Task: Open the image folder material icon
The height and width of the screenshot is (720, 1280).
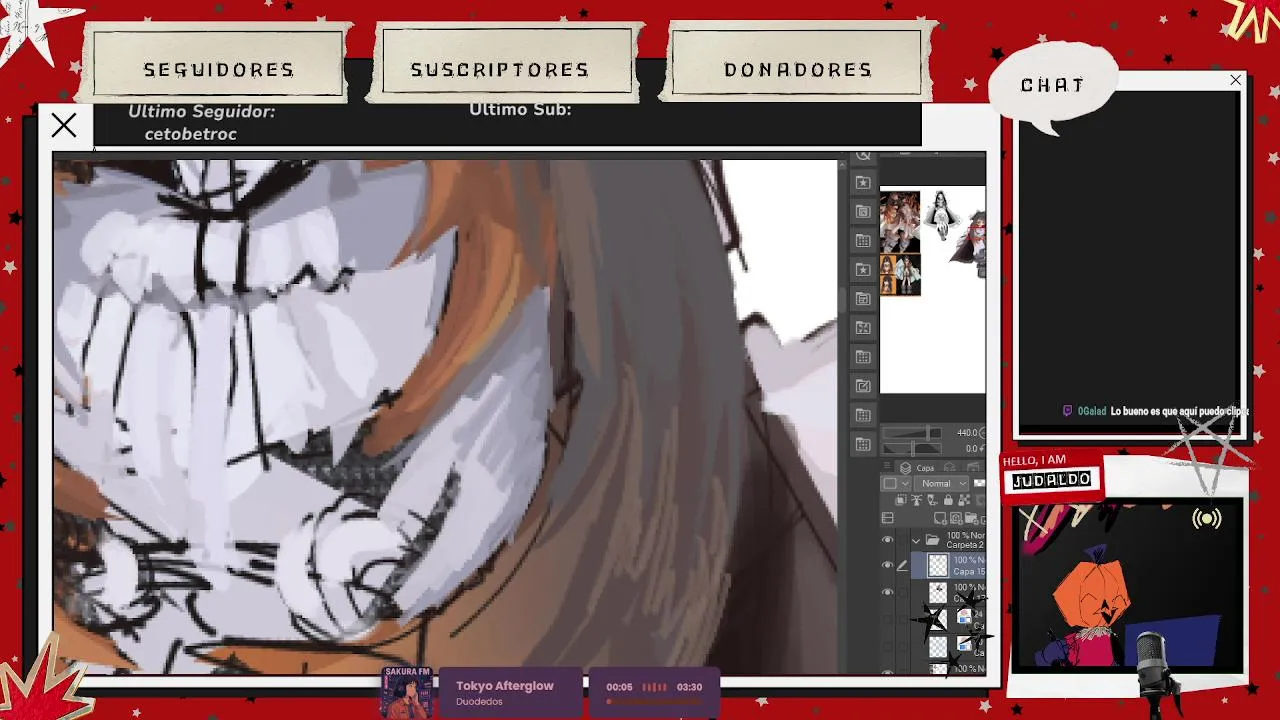Action: tap(863, 211)
